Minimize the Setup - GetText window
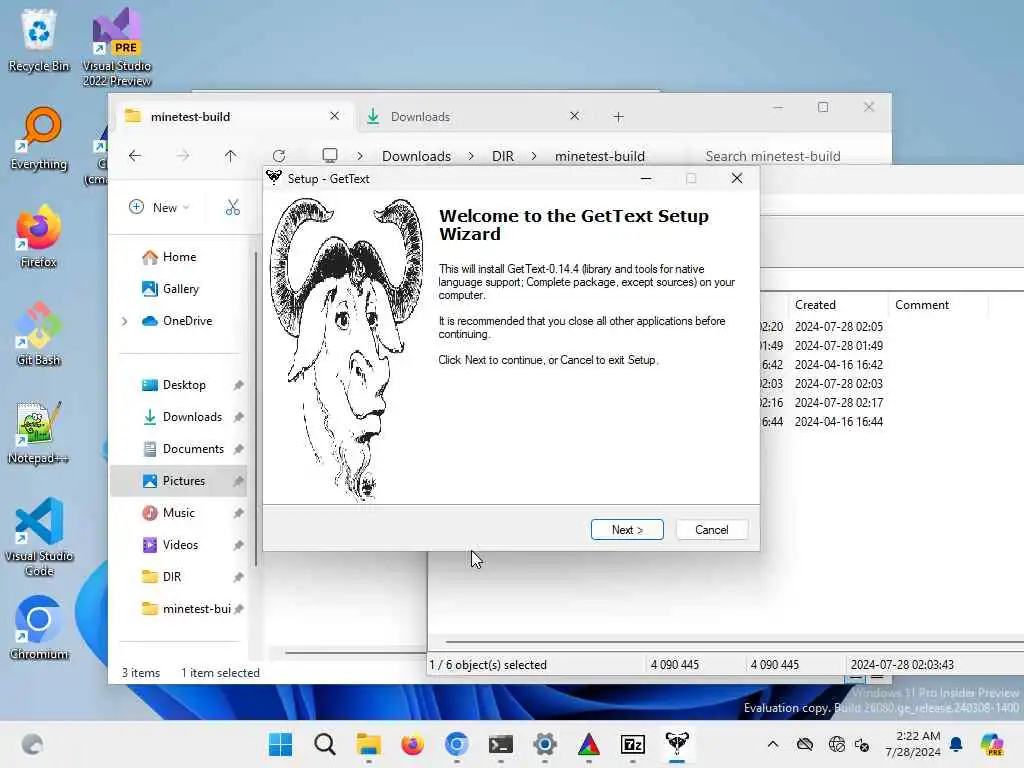Image resolution: width=1024 pixels, height=768 pixels. pos(646,178)
